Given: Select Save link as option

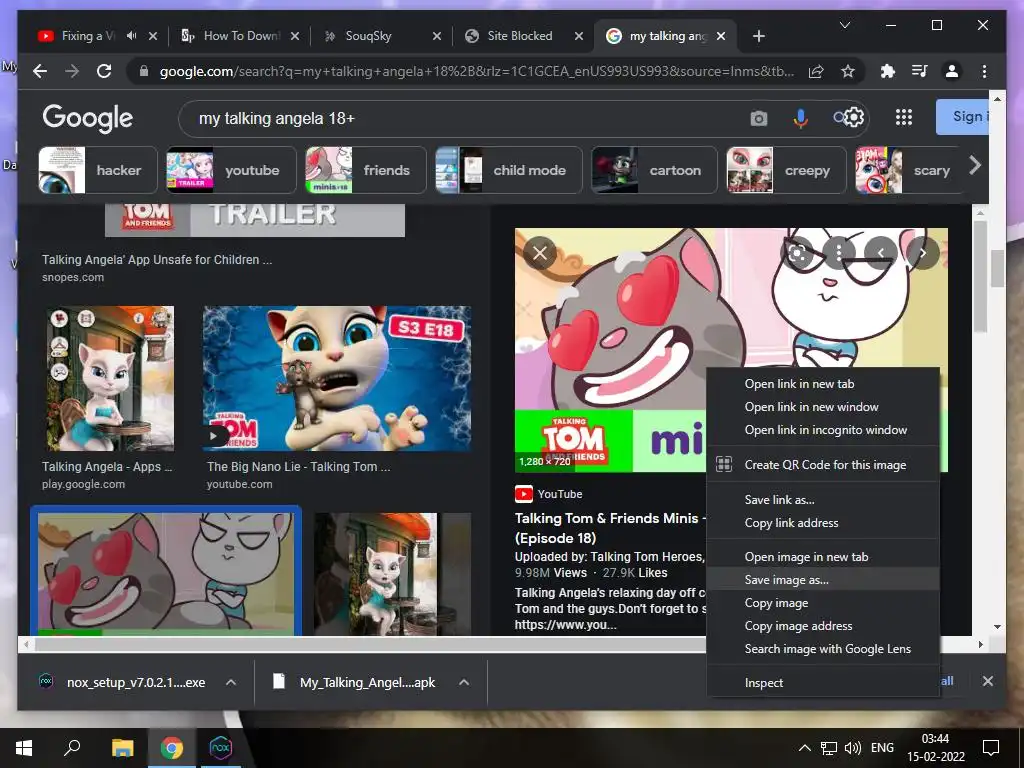Looking at the screenshot, I should pos(823,500).
